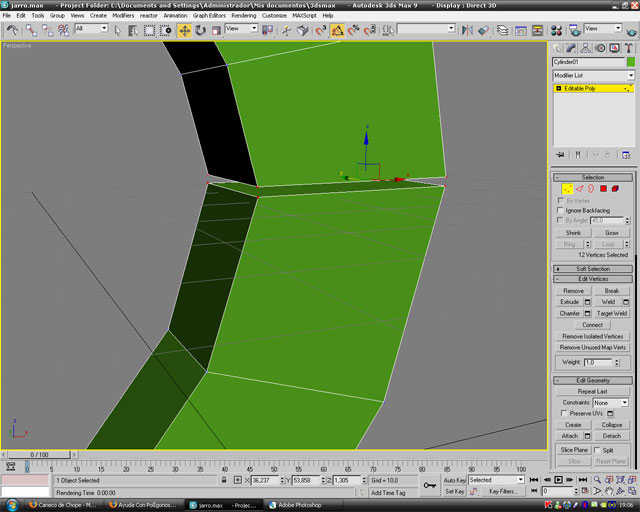Click the Undo arrow icon

click(x=12, y=30)
